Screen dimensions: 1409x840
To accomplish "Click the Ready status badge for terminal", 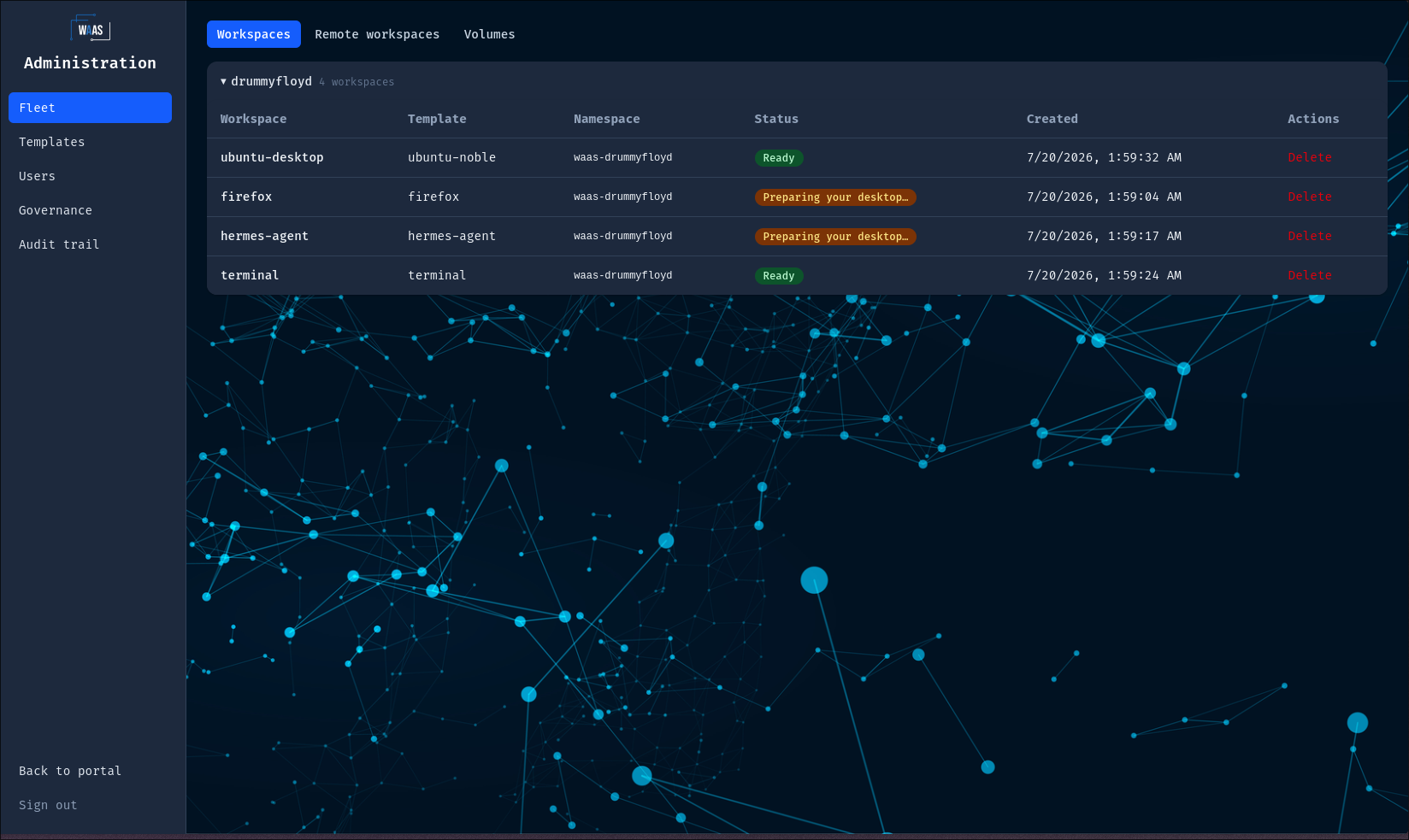I will click(x=779, y=276).
